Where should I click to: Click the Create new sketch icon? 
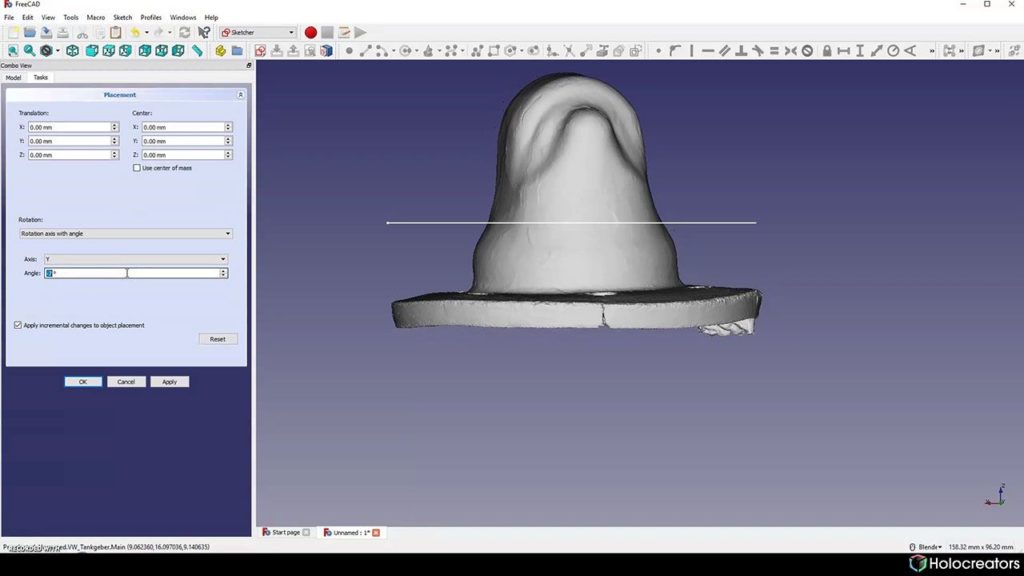[261, 51]
